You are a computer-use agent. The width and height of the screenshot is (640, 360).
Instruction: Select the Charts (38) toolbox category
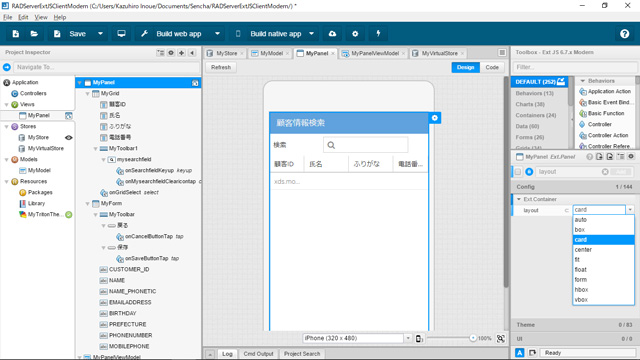coord(530,104)
